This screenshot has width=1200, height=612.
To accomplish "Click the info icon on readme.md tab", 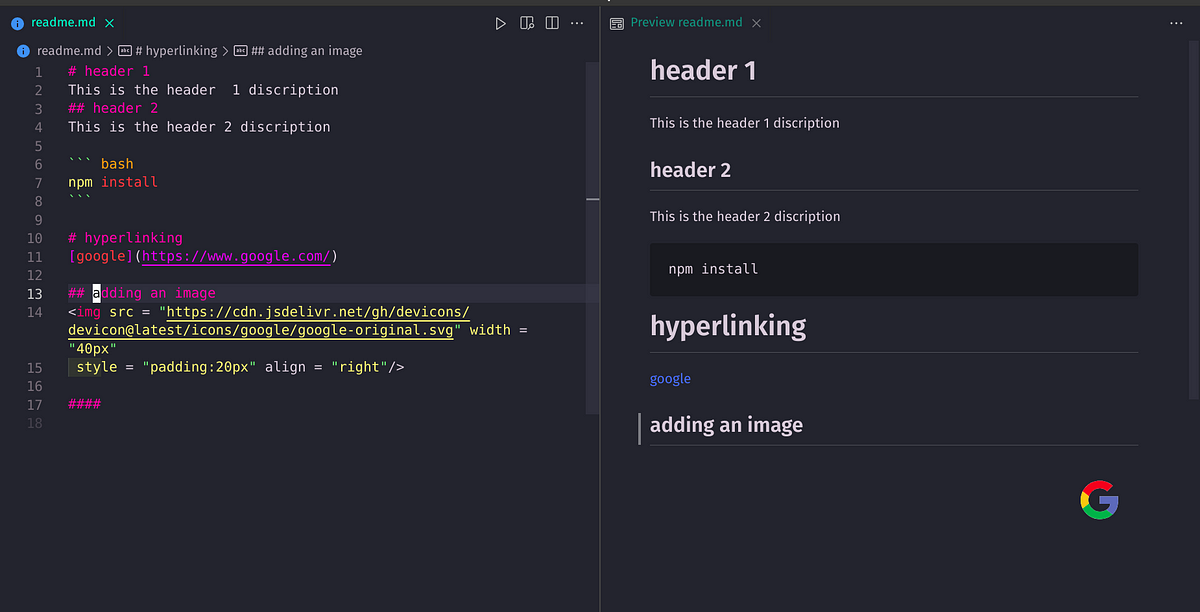I will click(x=18, y=23).
